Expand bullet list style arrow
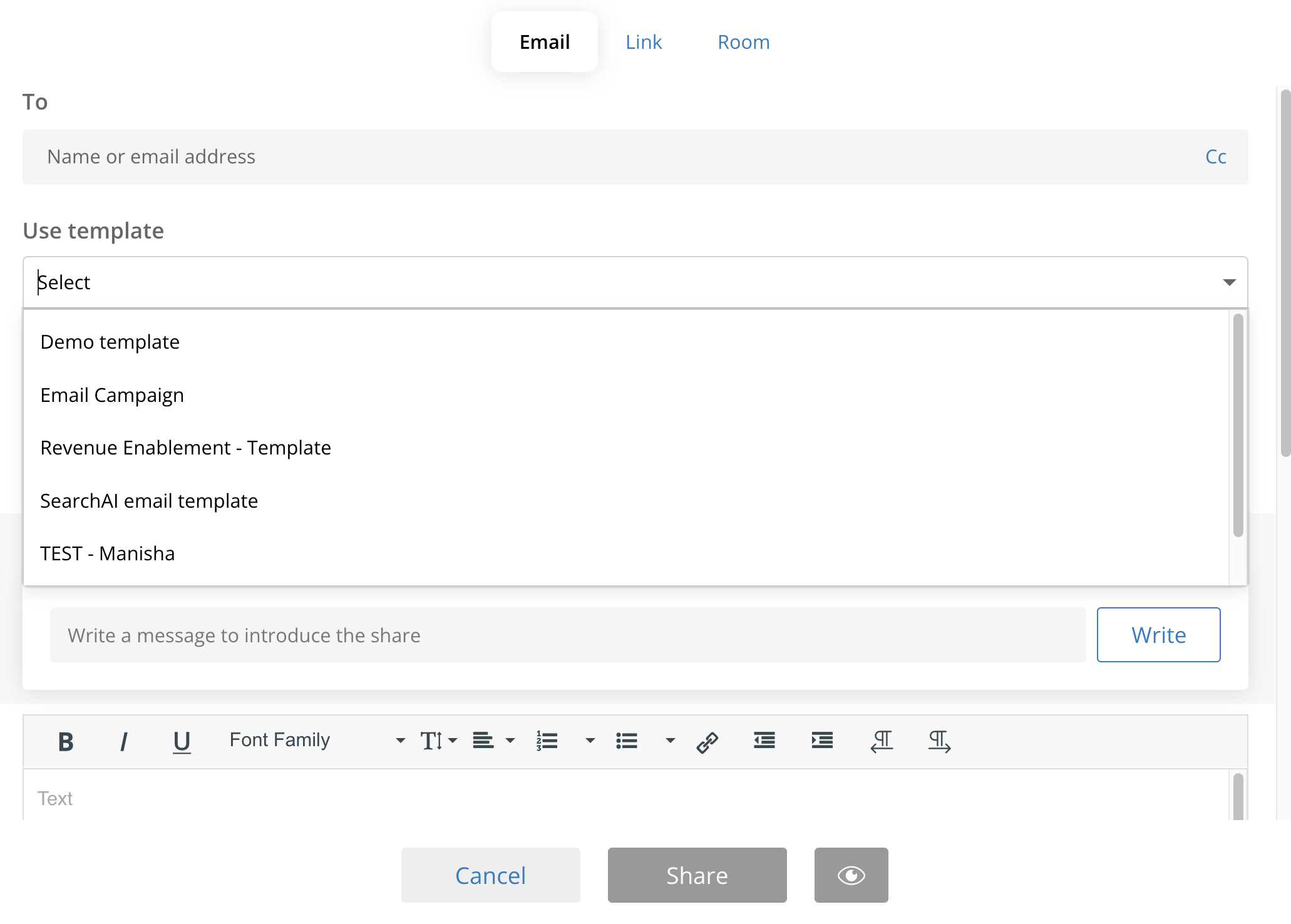Image resolution: width=1291 pixels, height=924 pixels. point(670,741)
